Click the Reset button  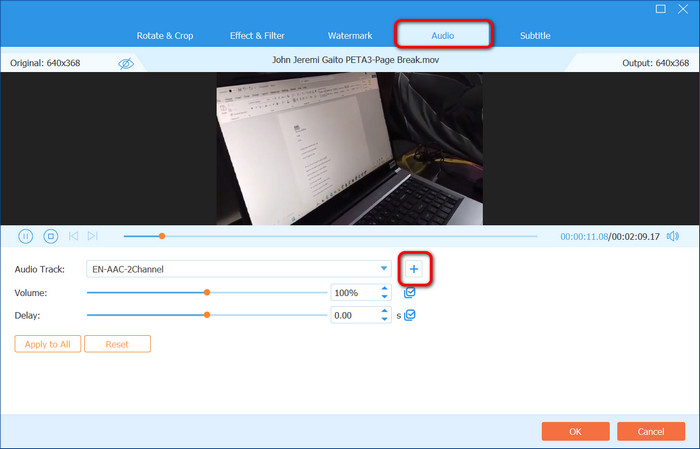[117, 343]
